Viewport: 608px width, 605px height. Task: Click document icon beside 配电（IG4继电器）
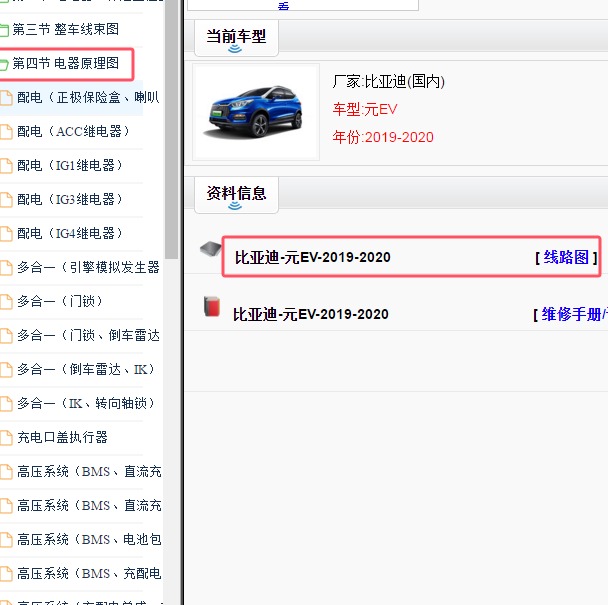[x=6, y=234]
